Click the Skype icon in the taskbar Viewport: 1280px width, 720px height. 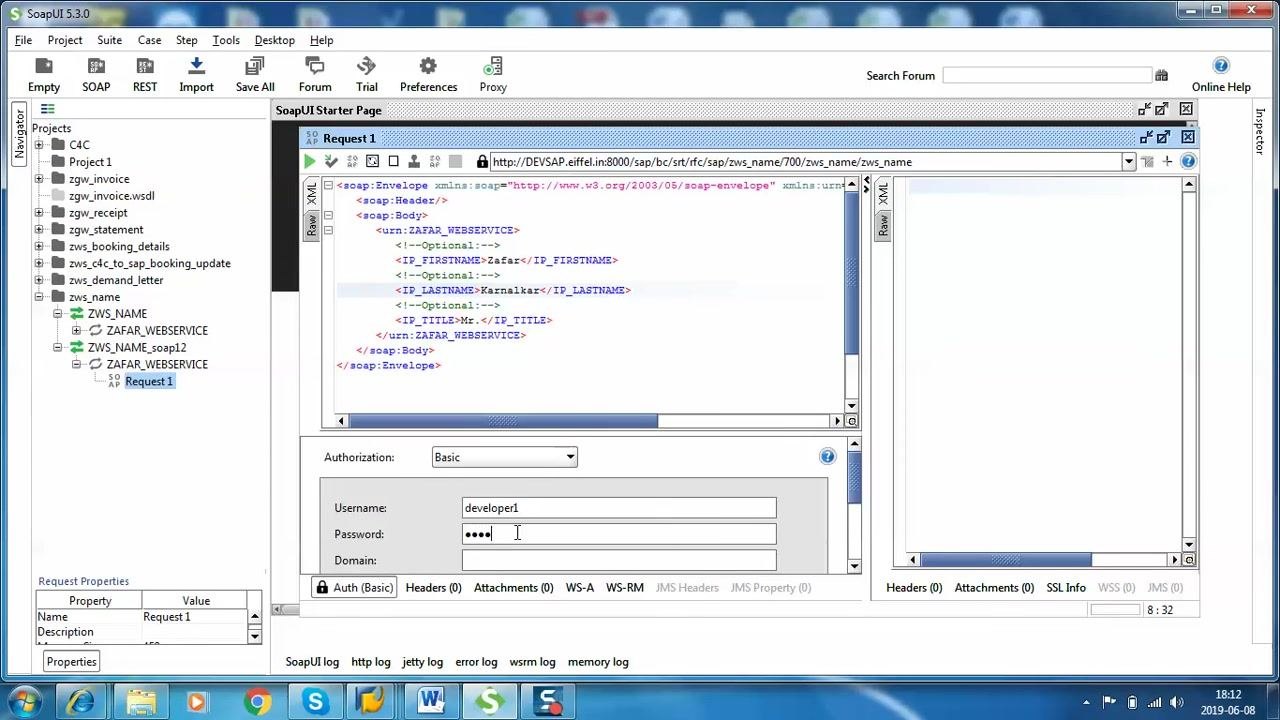click(x=316, y=702)
